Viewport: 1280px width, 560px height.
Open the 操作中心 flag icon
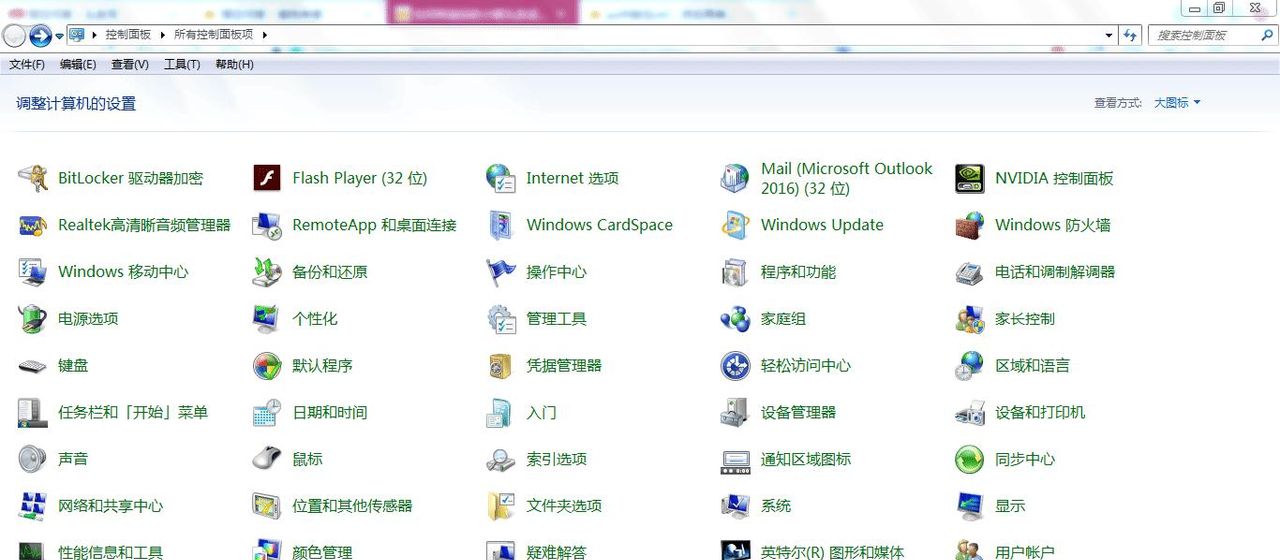pyautogui.click(x=501, y=272)
